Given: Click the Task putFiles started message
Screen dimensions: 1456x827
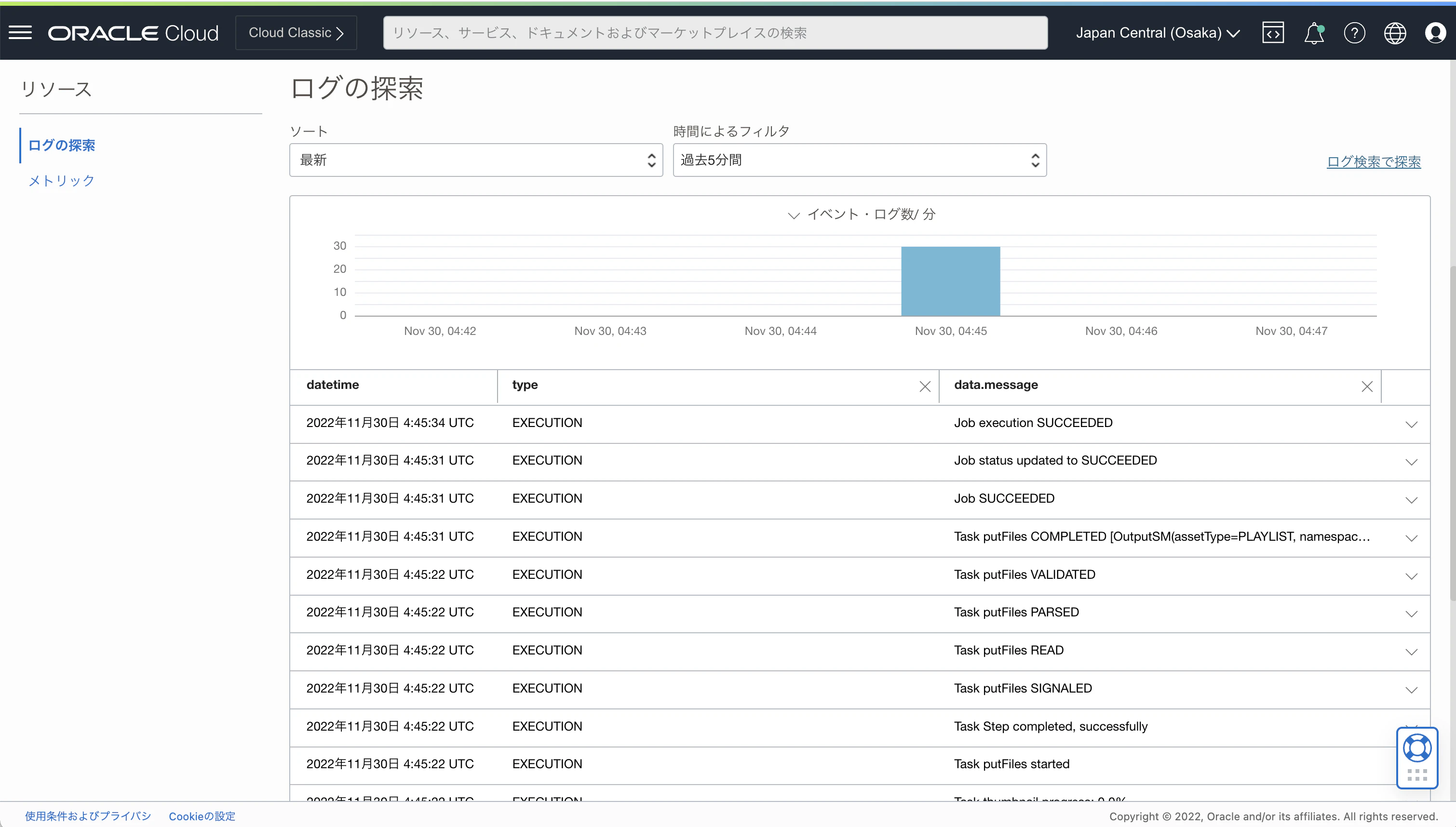Looking at the screenshot, I should (1012, 764).
